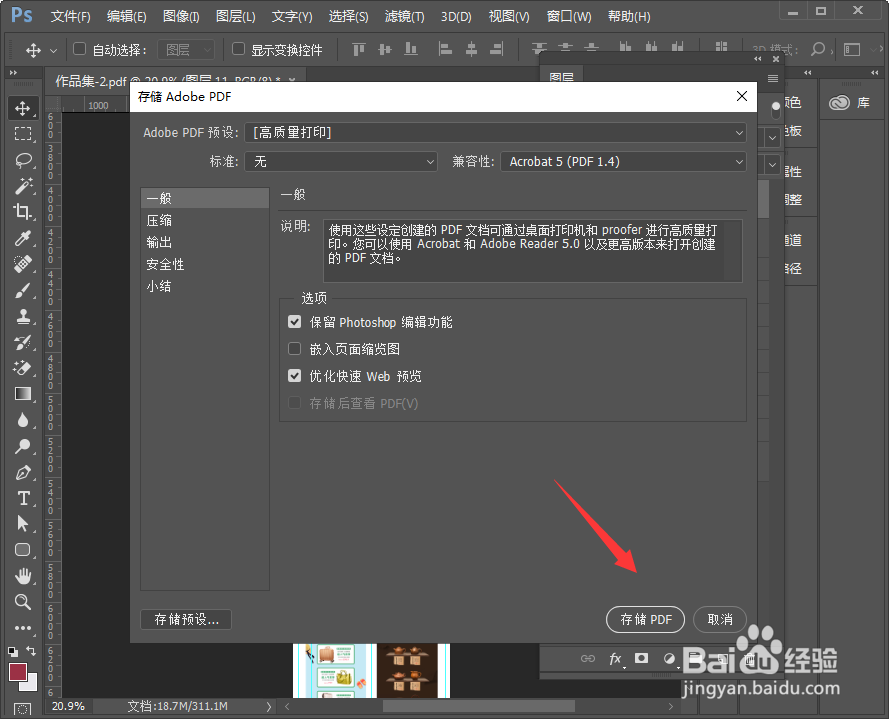
Task: Select the Hand tool
Action: click(23, 576)
